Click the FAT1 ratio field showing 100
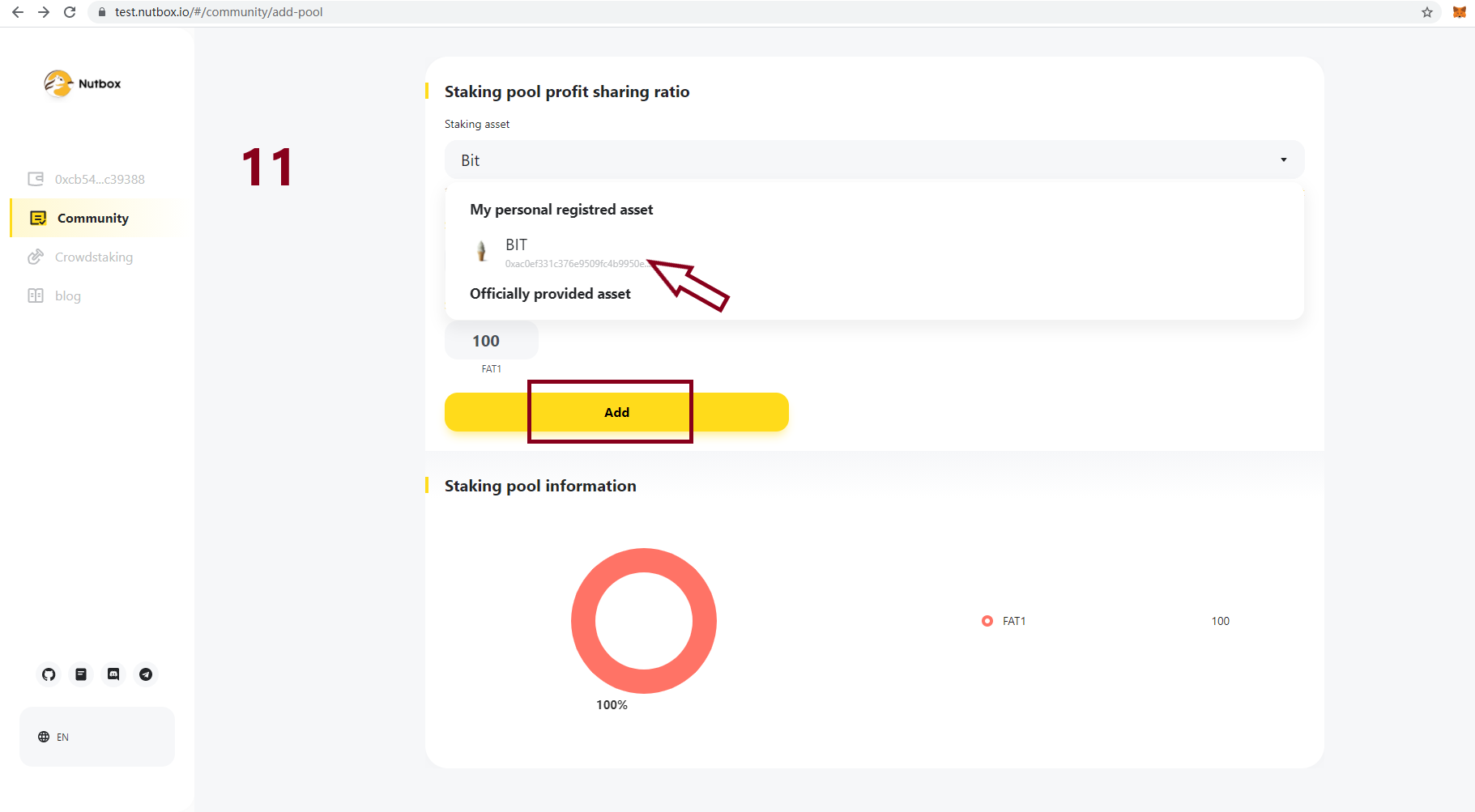 point(491,341)
